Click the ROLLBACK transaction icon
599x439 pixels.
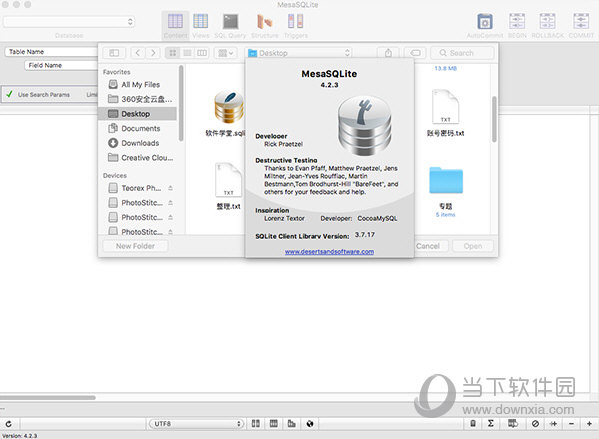(547, 25)
